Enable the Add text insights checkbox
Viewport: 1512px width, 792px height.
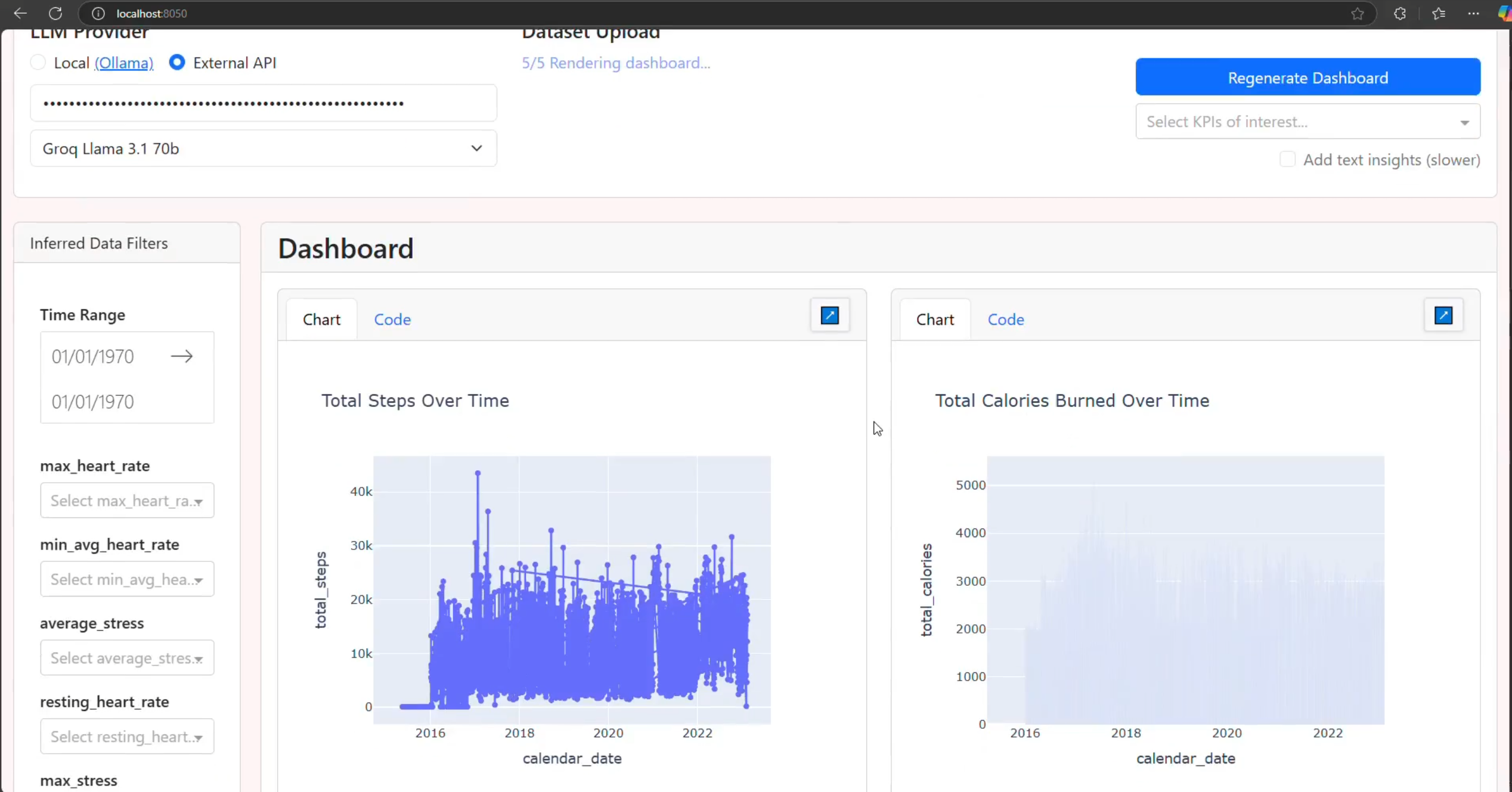[1288, 159]
